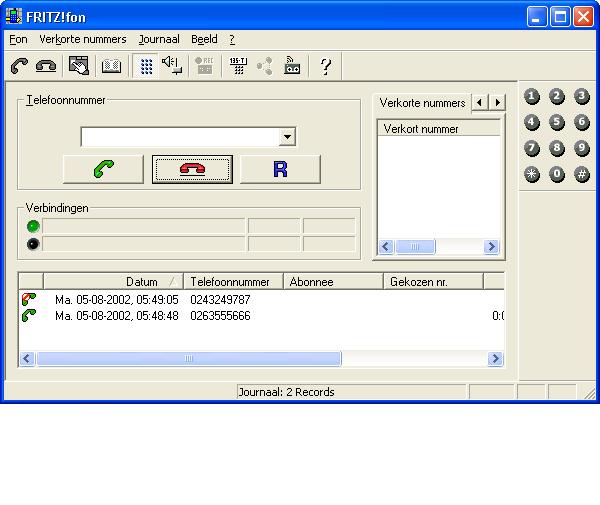Click phone number 0263555666 in journal
This screenshot has width=600, height=505.
(x=220, y=316)
